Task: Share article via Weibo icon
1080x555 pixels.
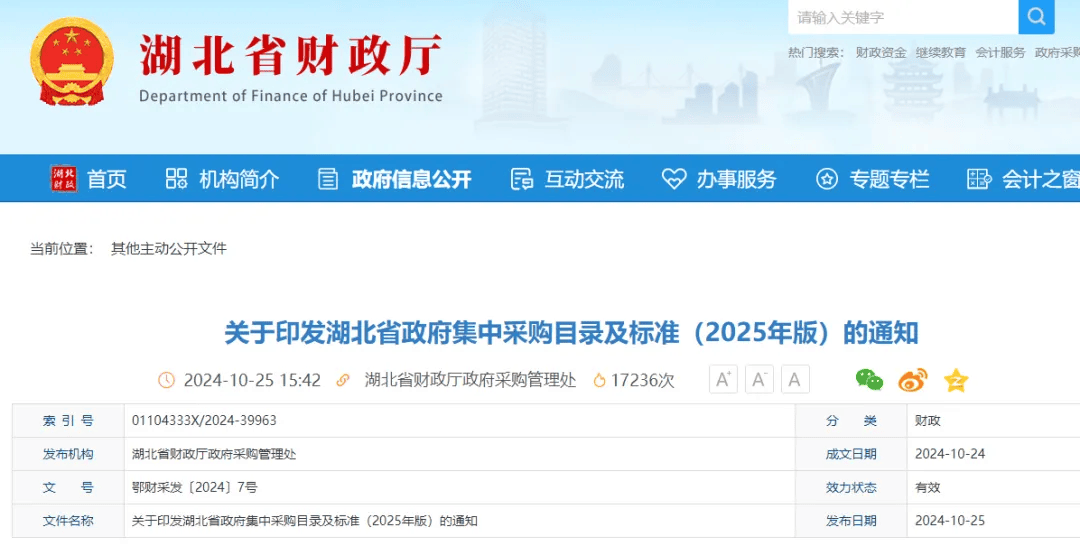Action: coord(913,379)
